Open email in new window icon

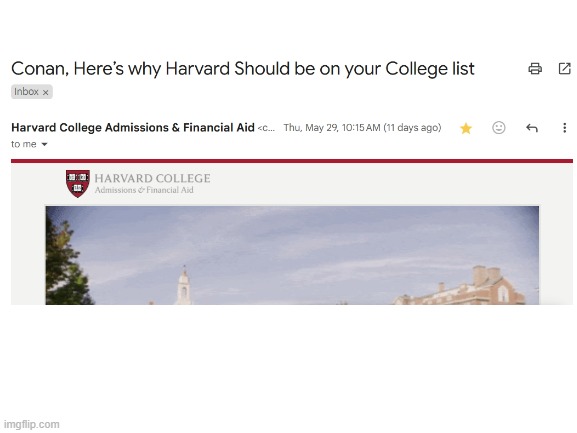564,68
